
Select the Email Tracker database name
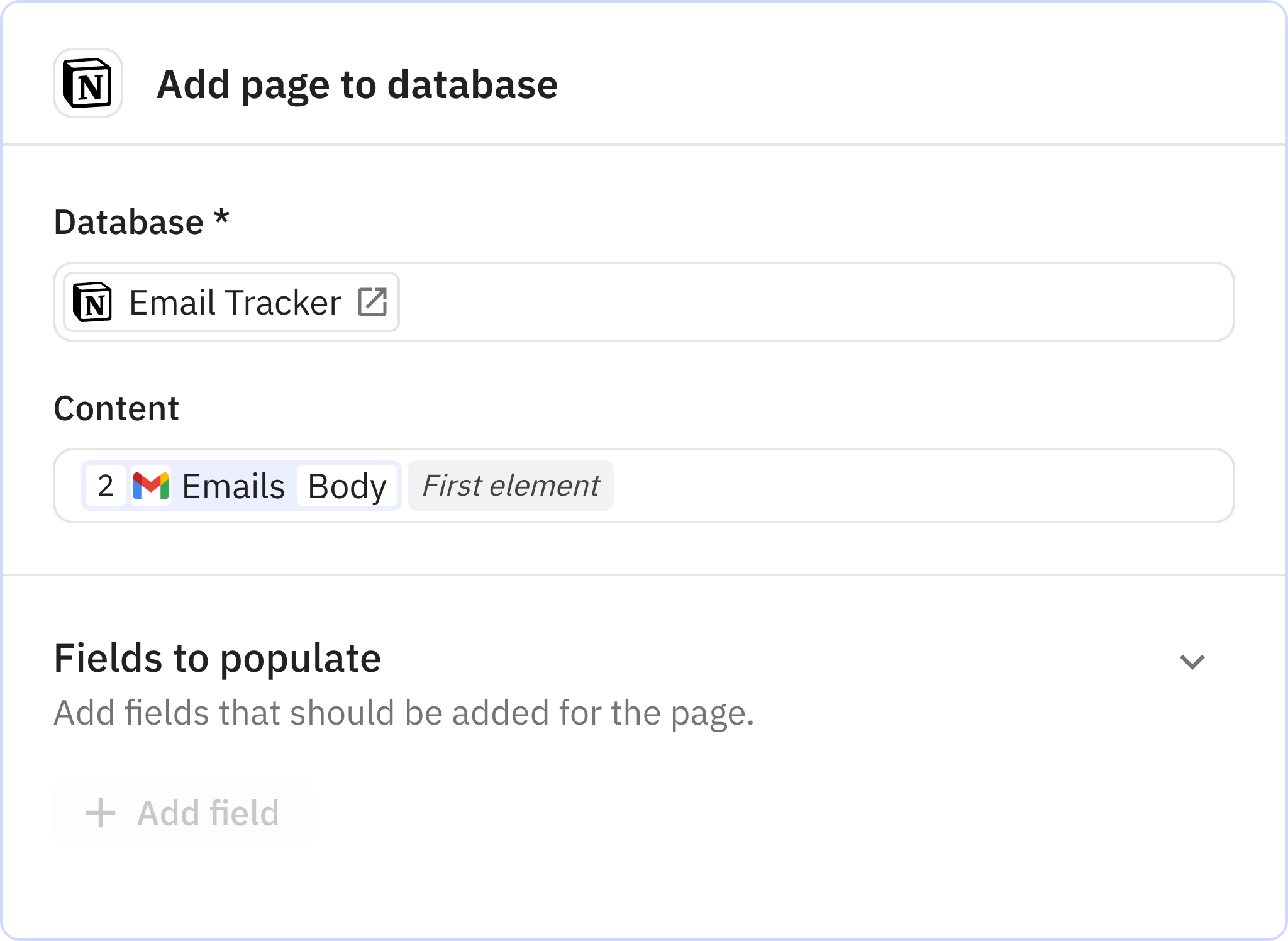pyautogui.click(x=235, y=303)
